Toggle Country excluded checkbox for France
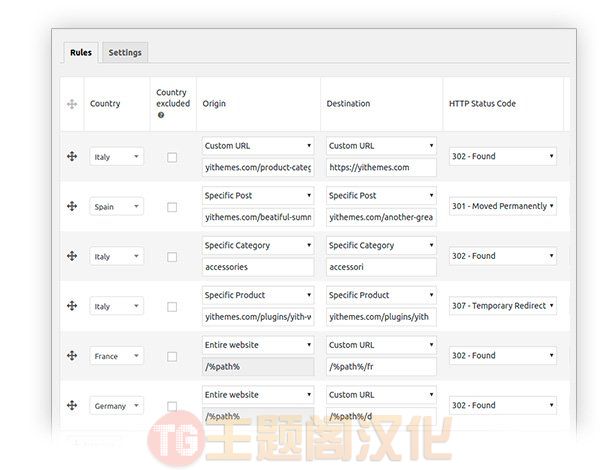 point(172,356)
